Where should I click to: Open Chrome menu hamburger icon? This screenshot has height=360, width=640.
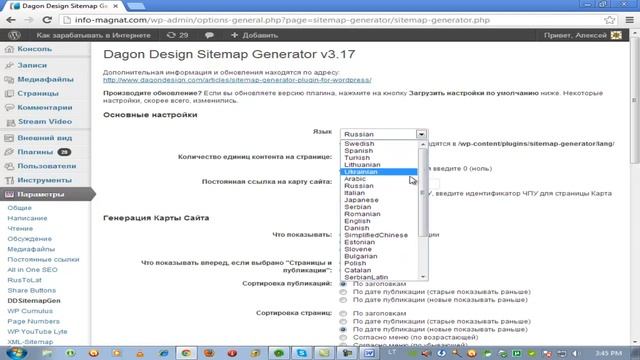click(629, 20)
